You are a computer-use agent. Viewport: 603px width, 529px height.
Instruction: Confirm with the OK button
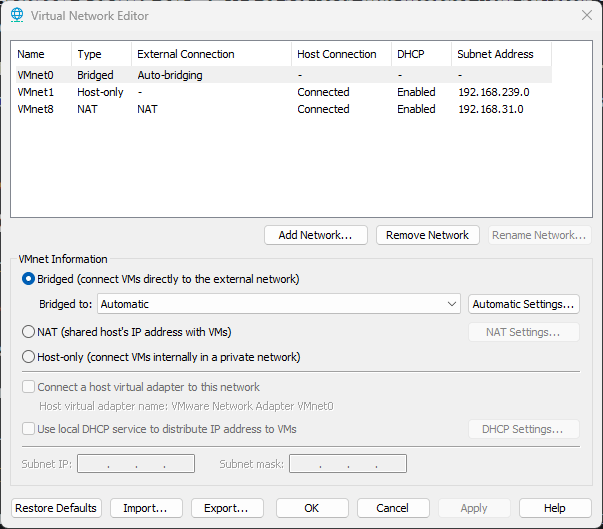(x=312, y=508)
